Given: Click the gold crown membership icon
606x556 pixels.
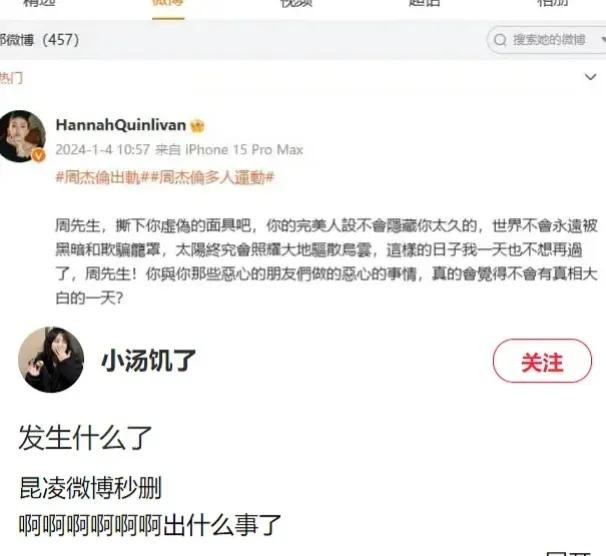Looking at the screenshot, I should click(197, 126).
